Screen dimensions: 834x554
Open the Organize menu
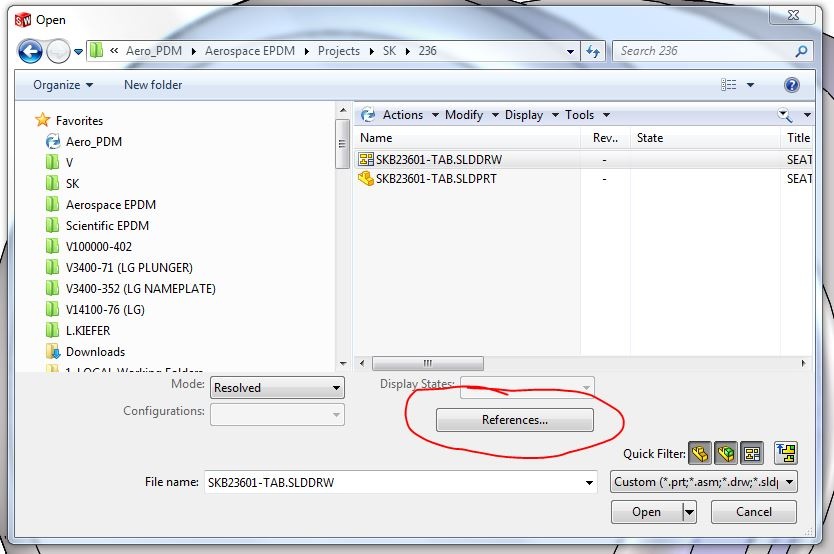pos(63,85)
